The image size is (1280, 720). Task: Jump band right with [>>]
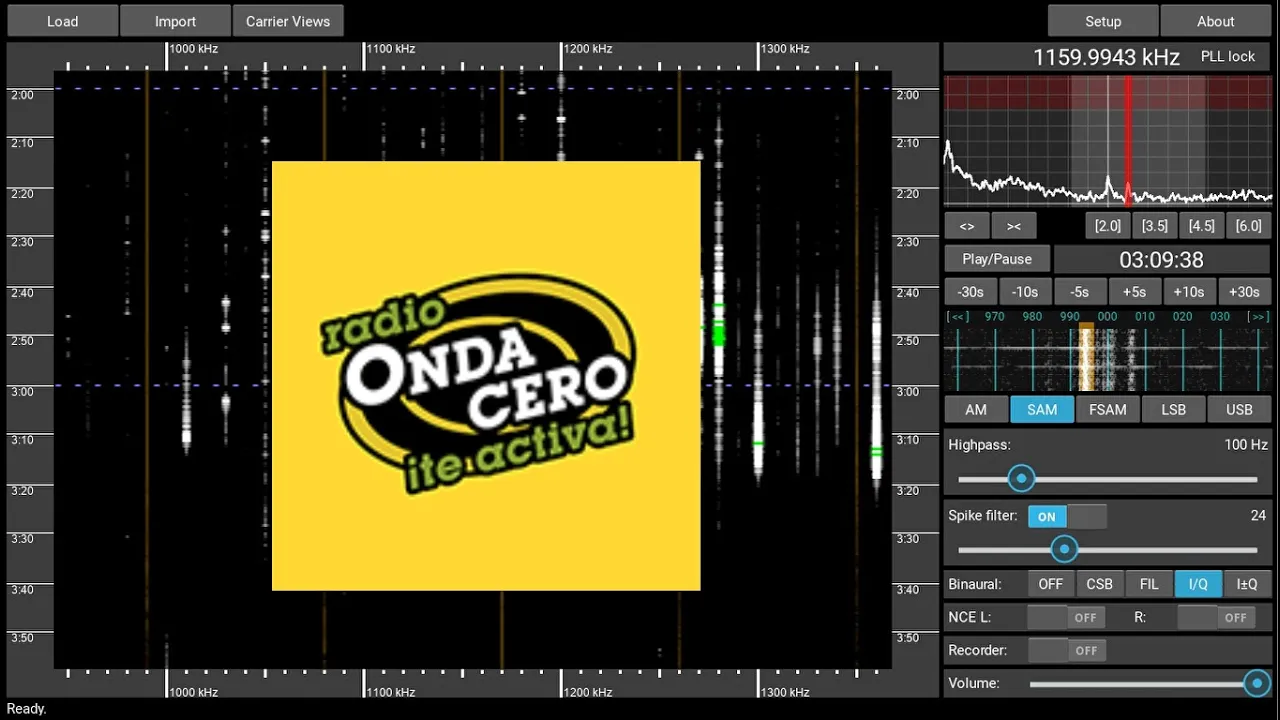1259,316
